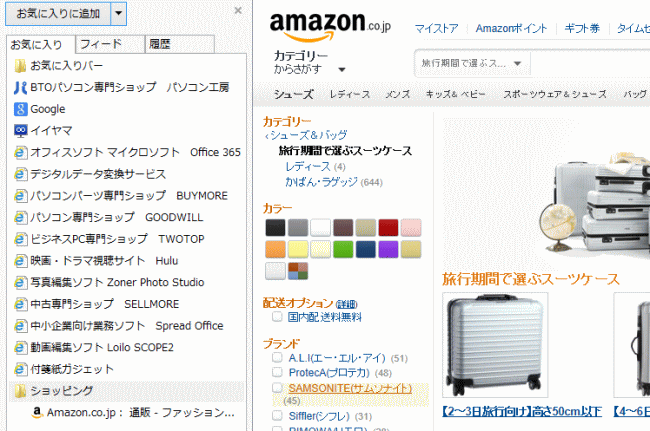Click the イイヤマ favorite icon
650x431 pixels.
(20, 131)
